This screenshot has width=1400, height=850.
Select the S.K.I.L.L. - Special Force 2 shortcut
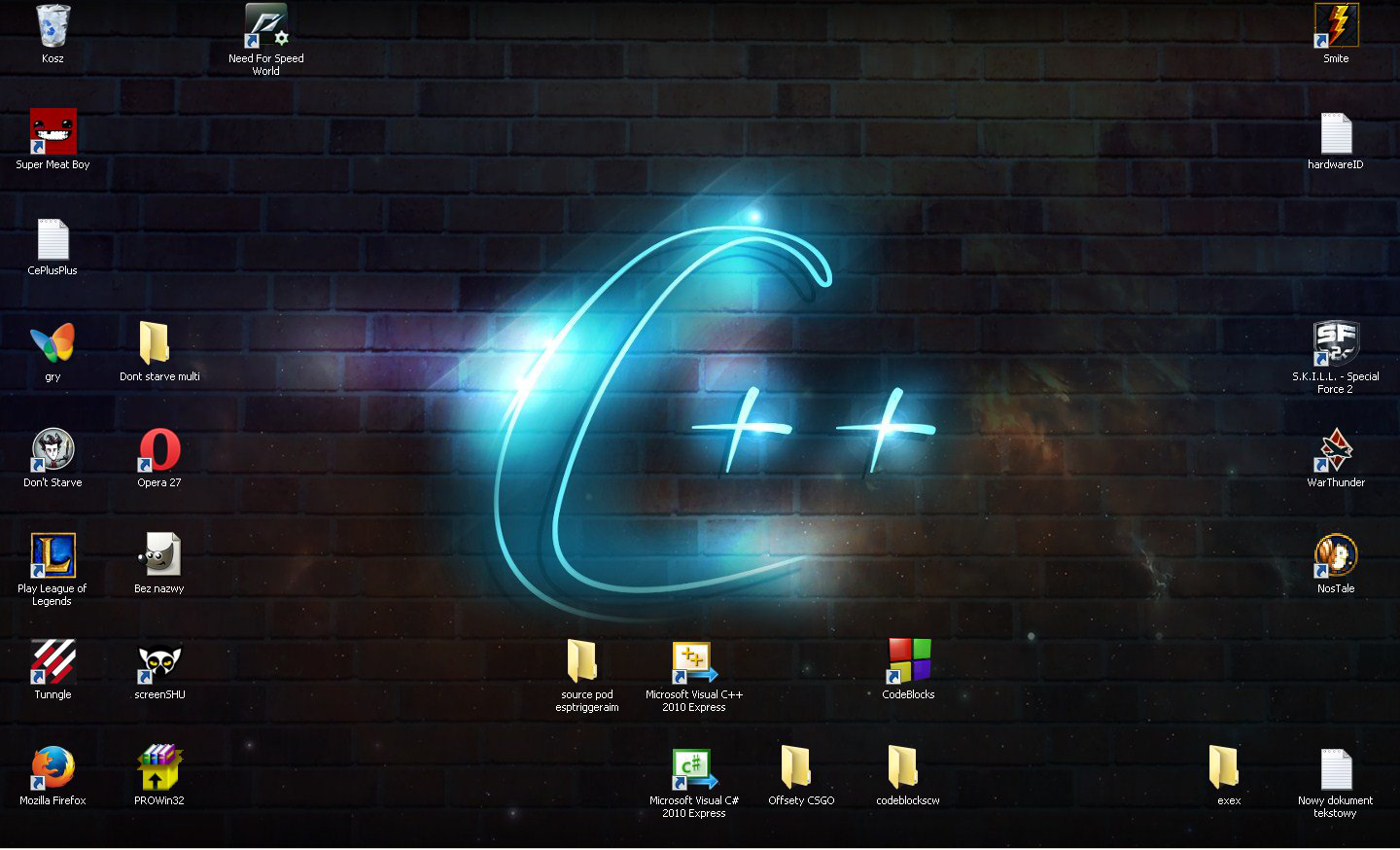(1336, 343)
